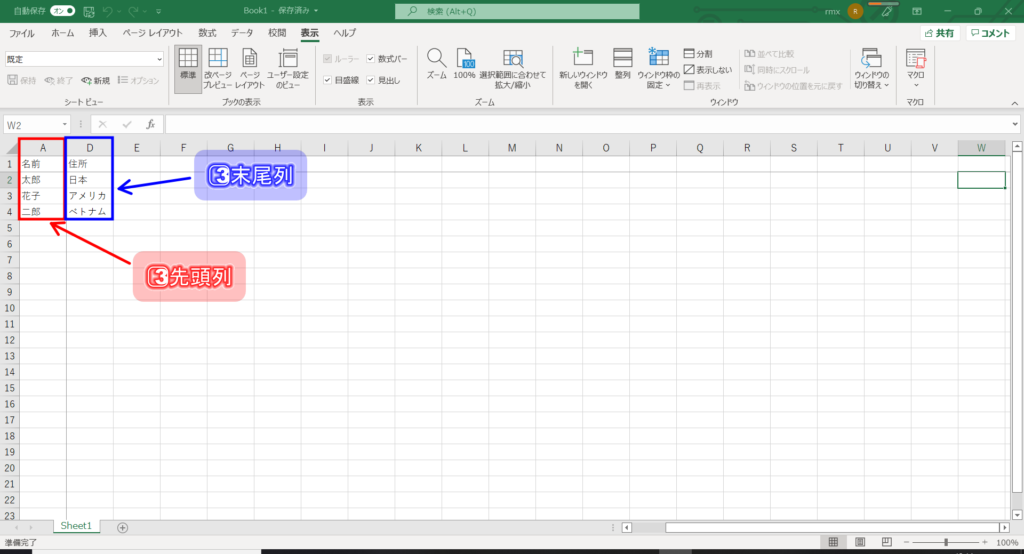
Task: Toggle the 見出し headings checkbox
Action: tap(371, 80)
